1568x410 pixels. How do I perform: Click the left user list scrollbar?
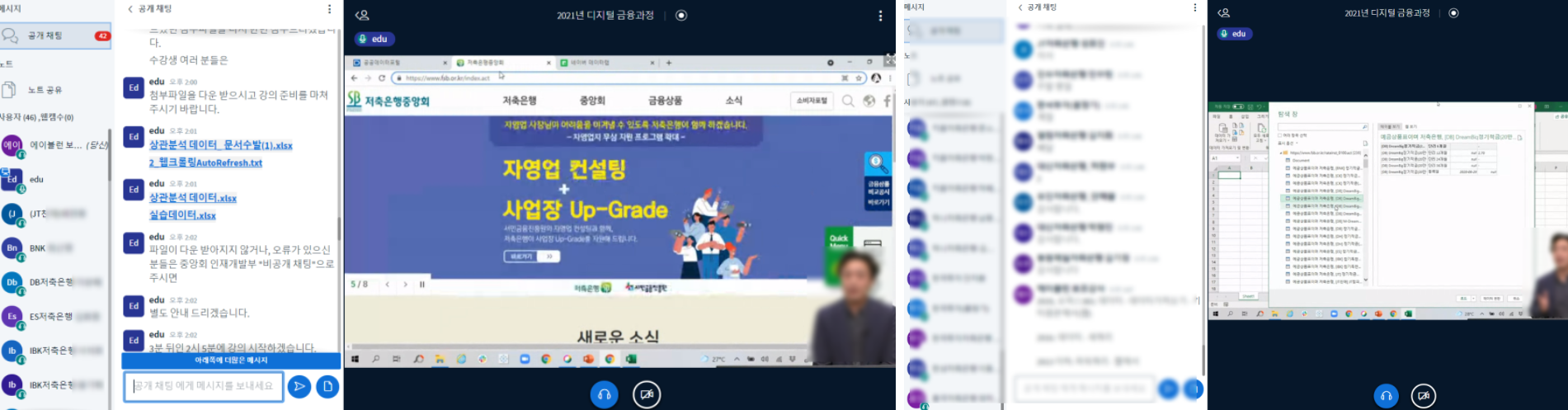coord(110,155)
